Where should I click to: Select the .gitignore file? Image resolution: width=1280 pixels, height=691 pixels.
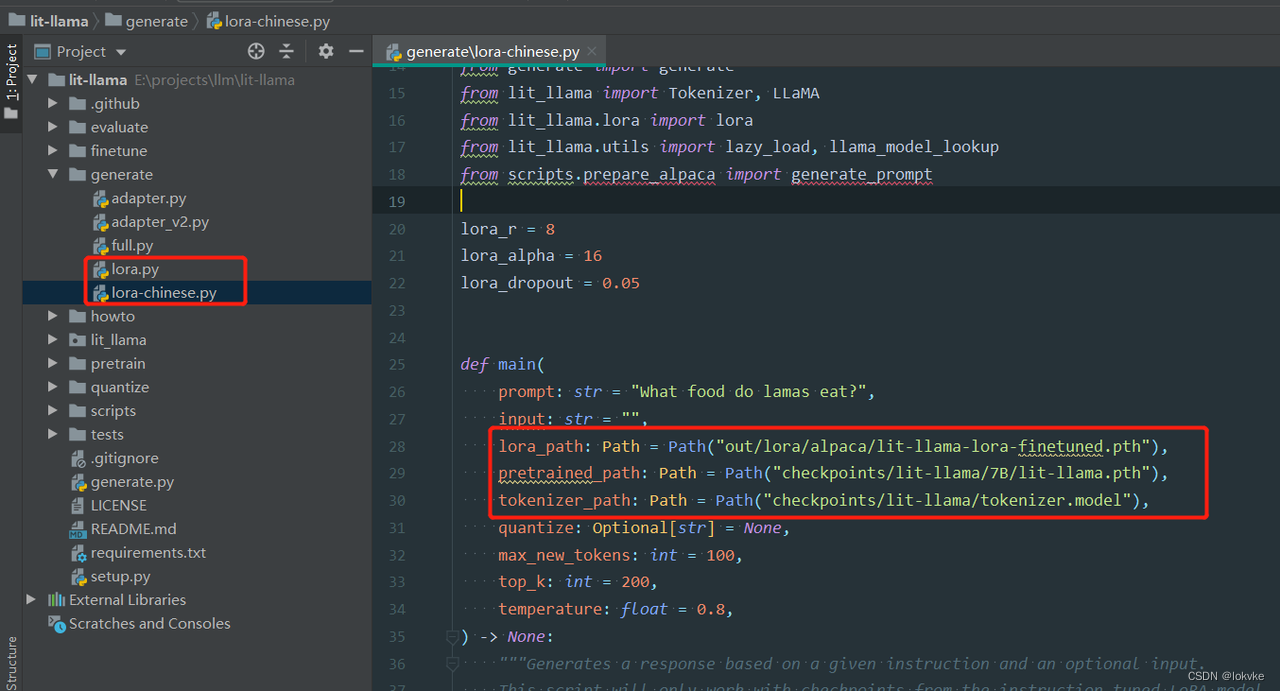pos(124,458)
